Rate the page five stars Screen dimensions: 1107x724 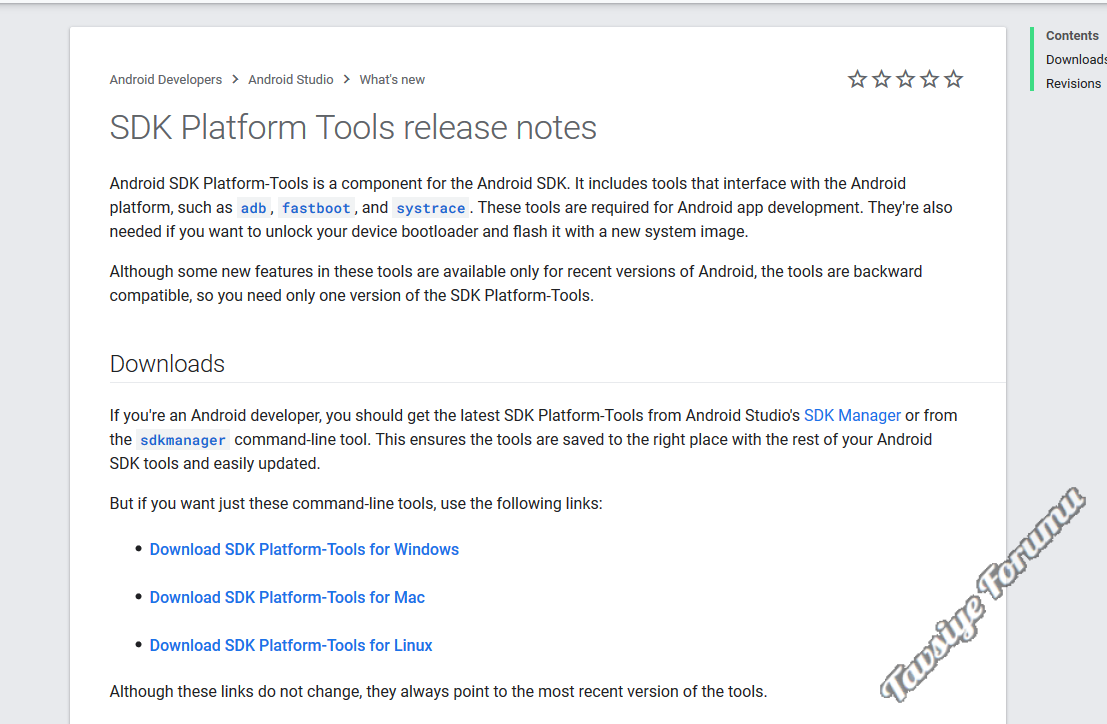point(953,79)
